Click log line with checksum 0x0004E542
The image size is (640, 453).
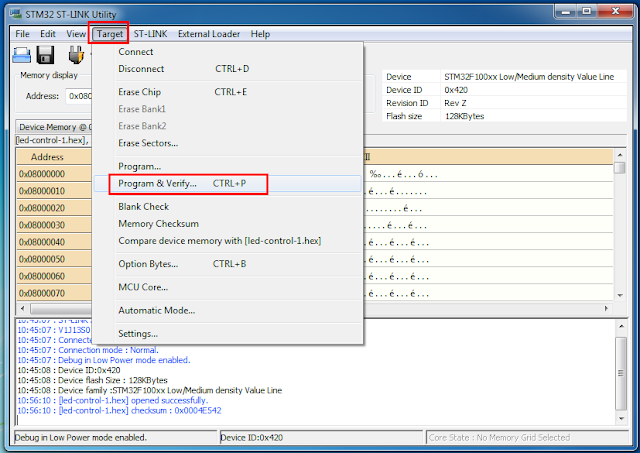119,411
